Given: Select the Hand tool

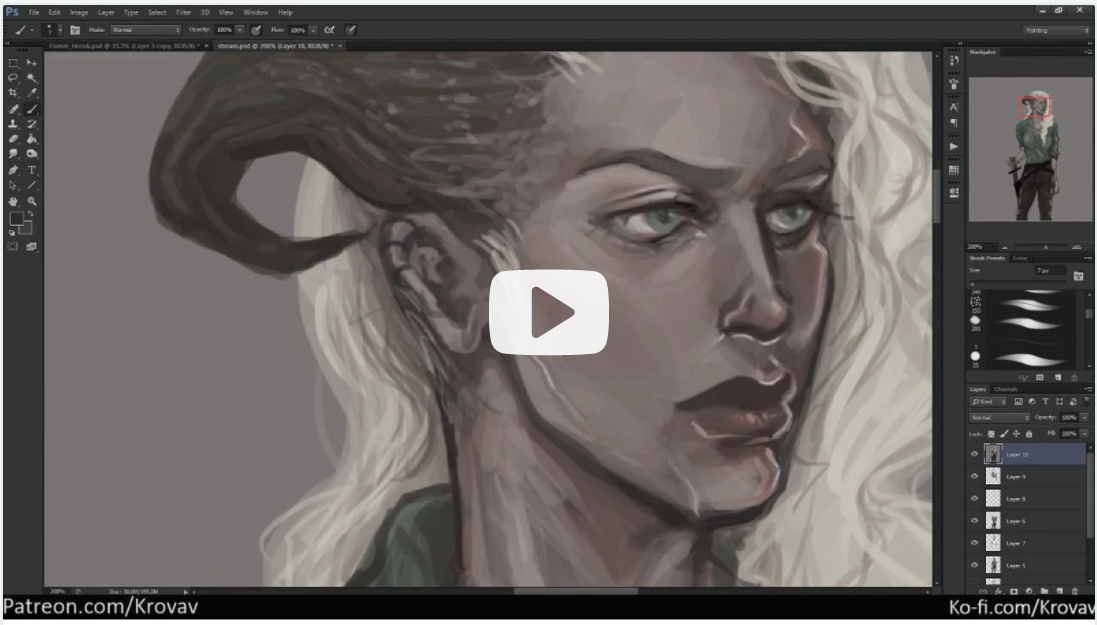Looking at the screenshot, I should click(x=13, y=202).
